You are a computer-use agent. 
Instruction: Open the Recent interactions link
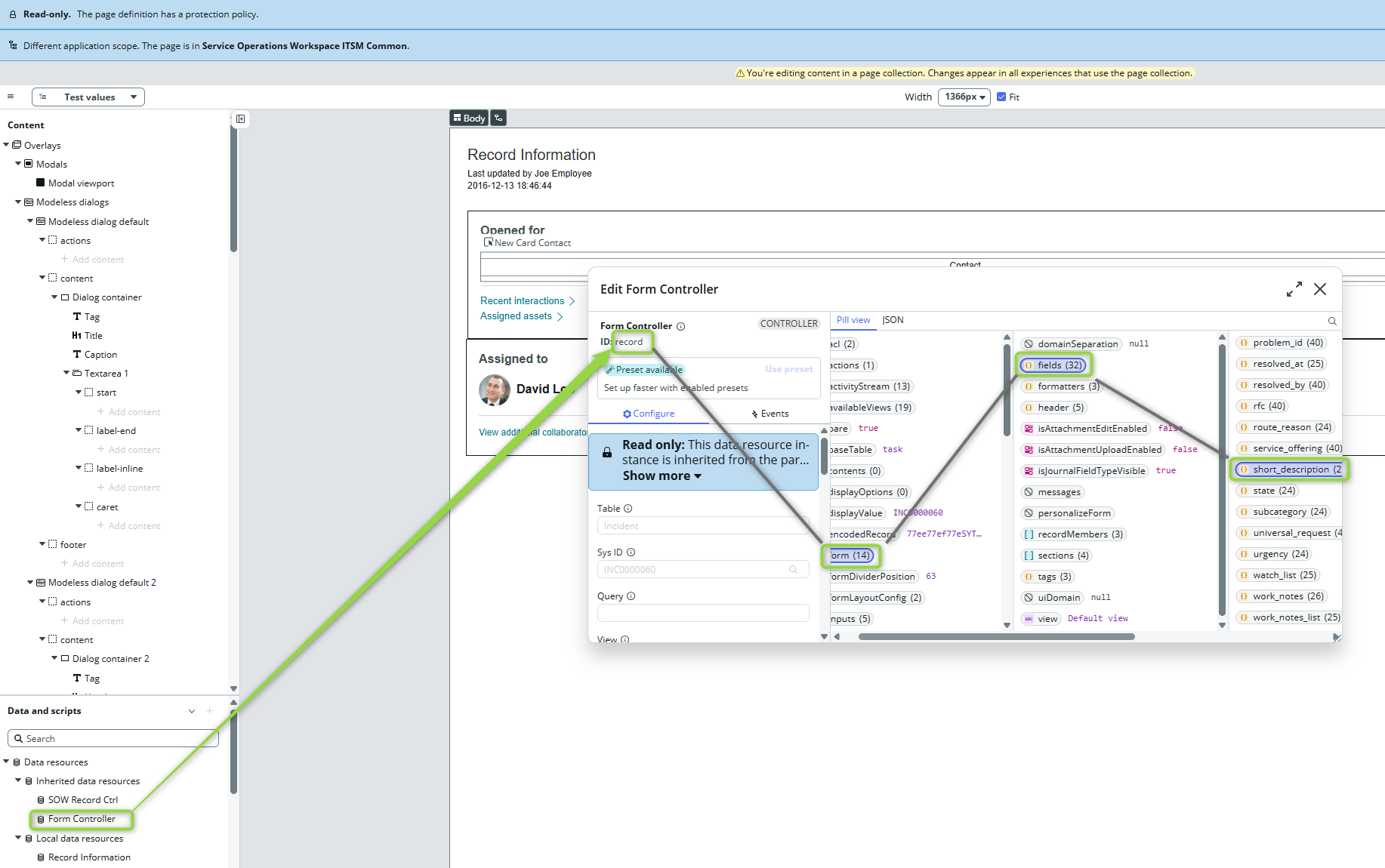pos(523,301)
